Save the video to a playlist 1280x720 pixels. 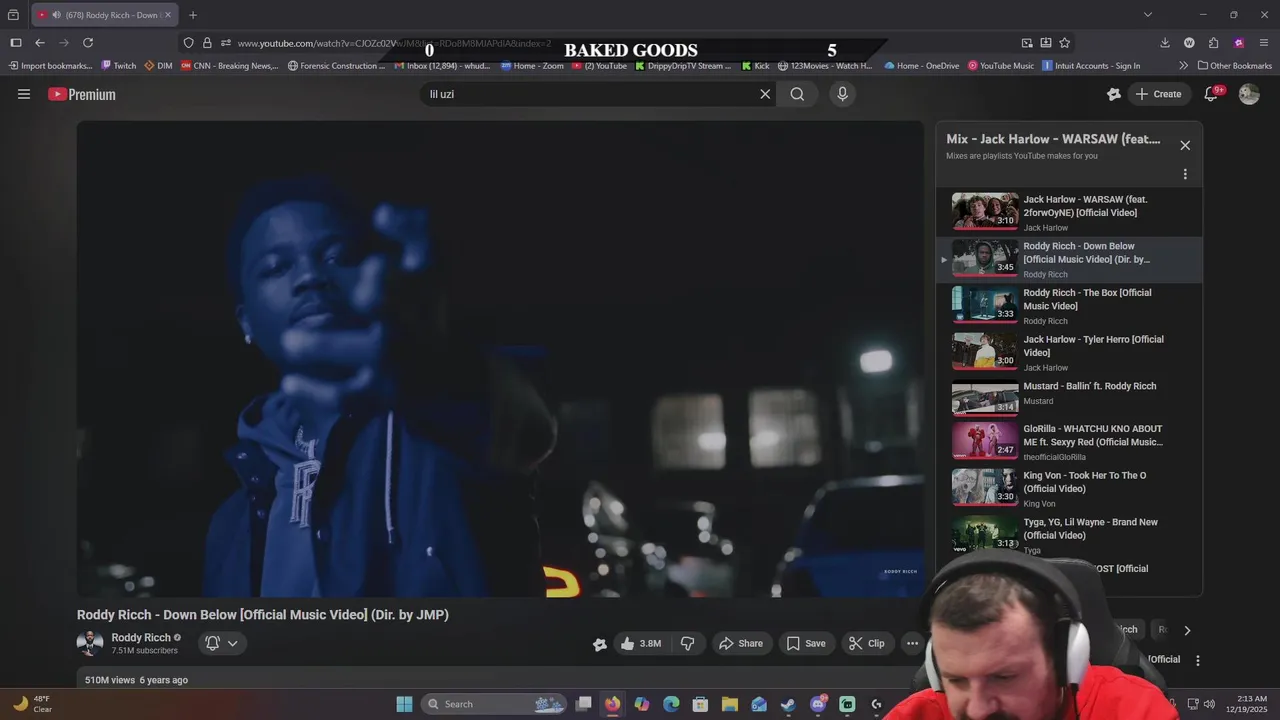(x=805, y=643)
